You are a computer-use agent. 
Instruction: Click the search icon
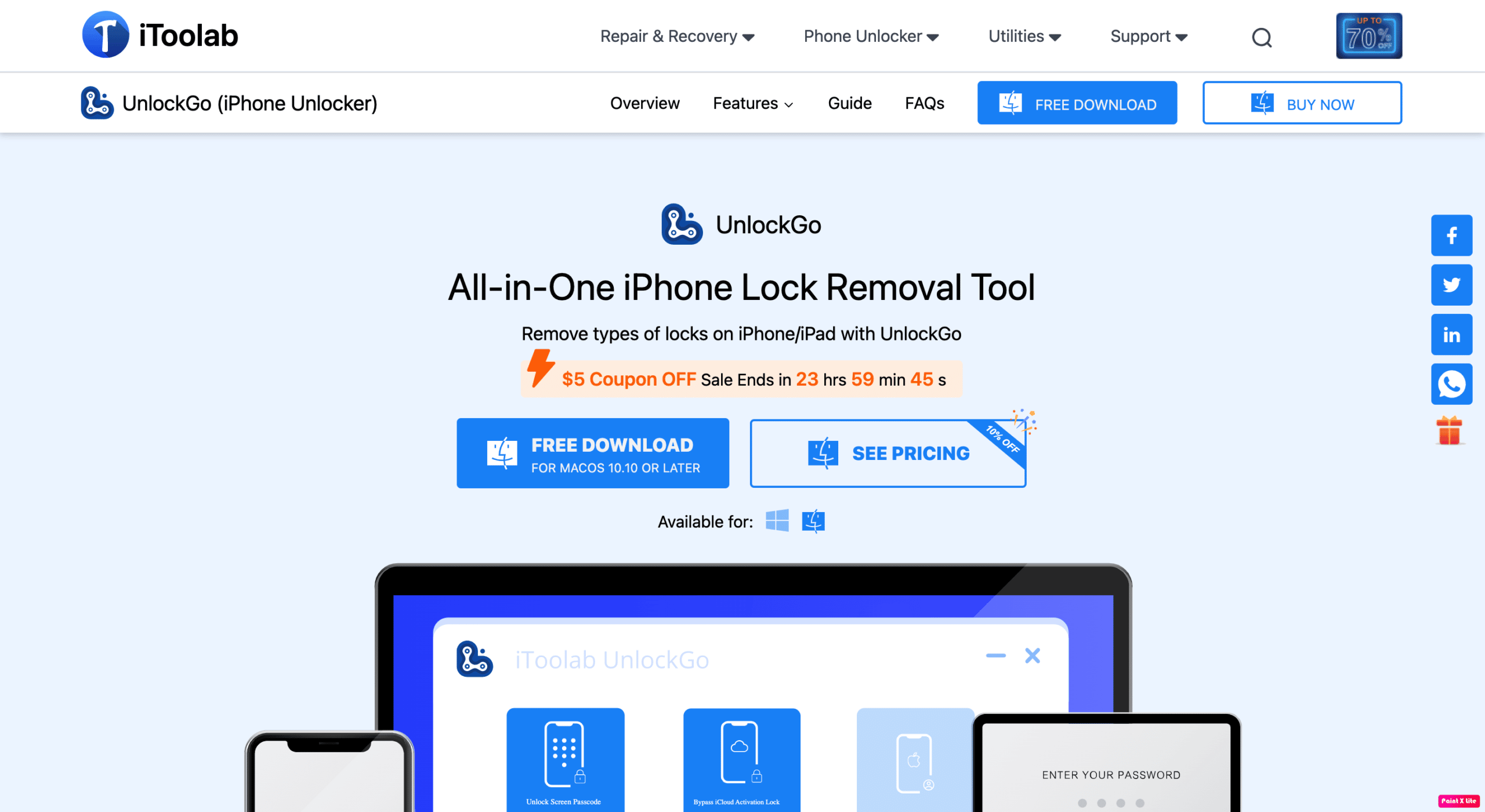(x=1262, y=37)
